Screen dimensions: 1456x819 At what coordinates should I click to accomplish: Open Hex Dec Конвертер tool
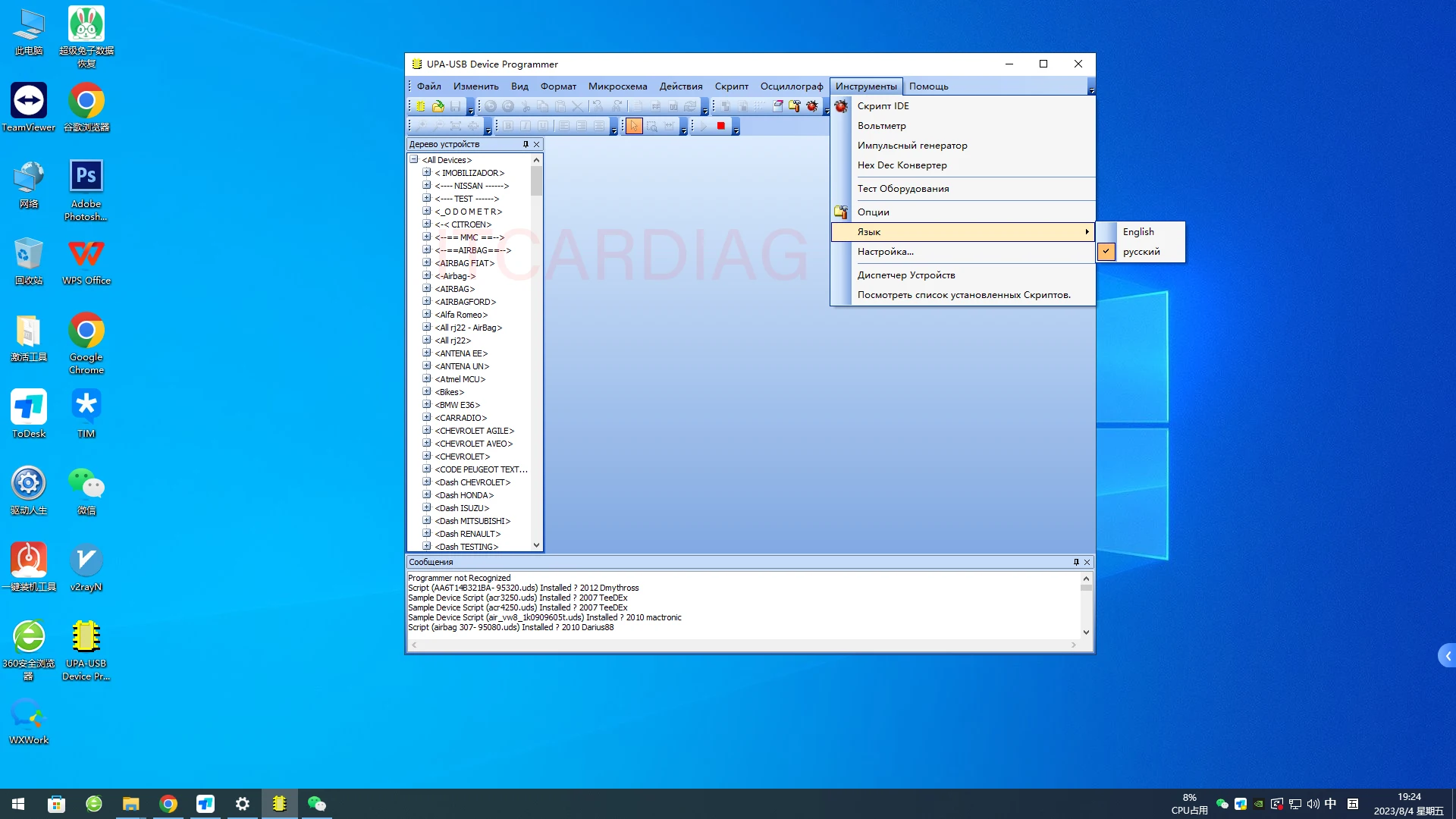coord(963,165)
